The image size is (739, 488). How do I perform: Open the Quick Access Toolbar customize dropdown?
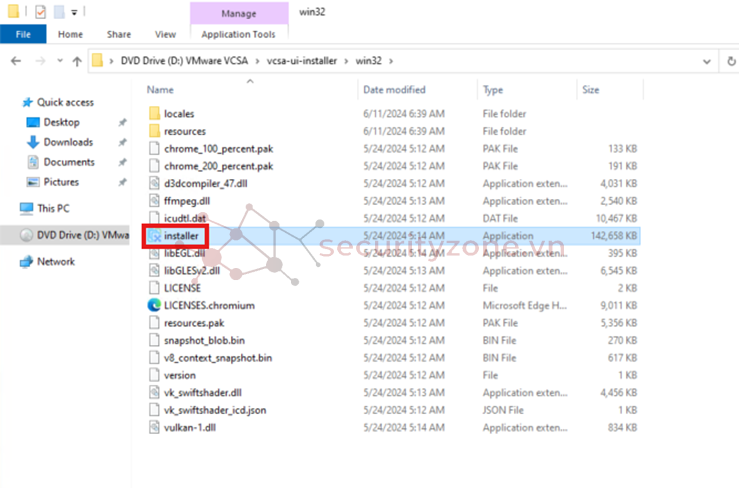(x=74, y=13)
